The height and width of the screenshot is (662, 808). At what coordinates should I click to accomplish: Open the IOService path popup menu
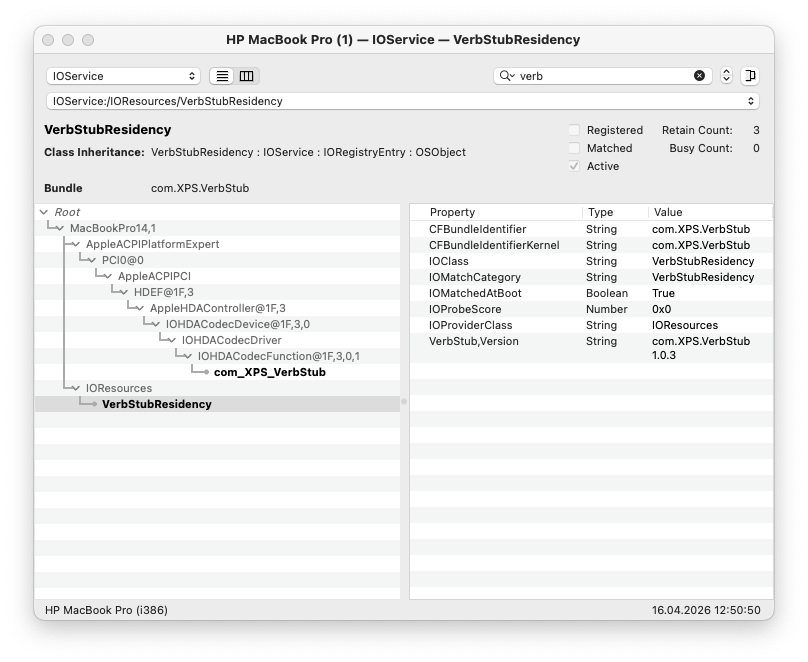pos(402,101)
